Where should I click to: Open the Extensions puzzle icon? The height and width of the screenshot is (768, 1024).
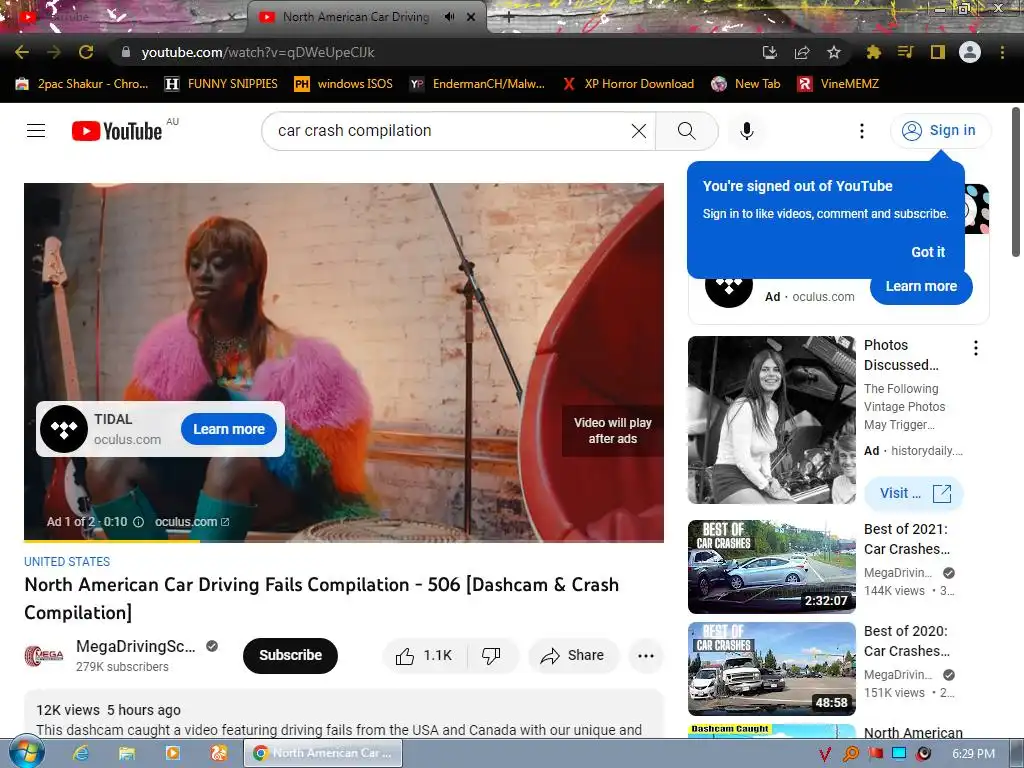click(873, 52)
